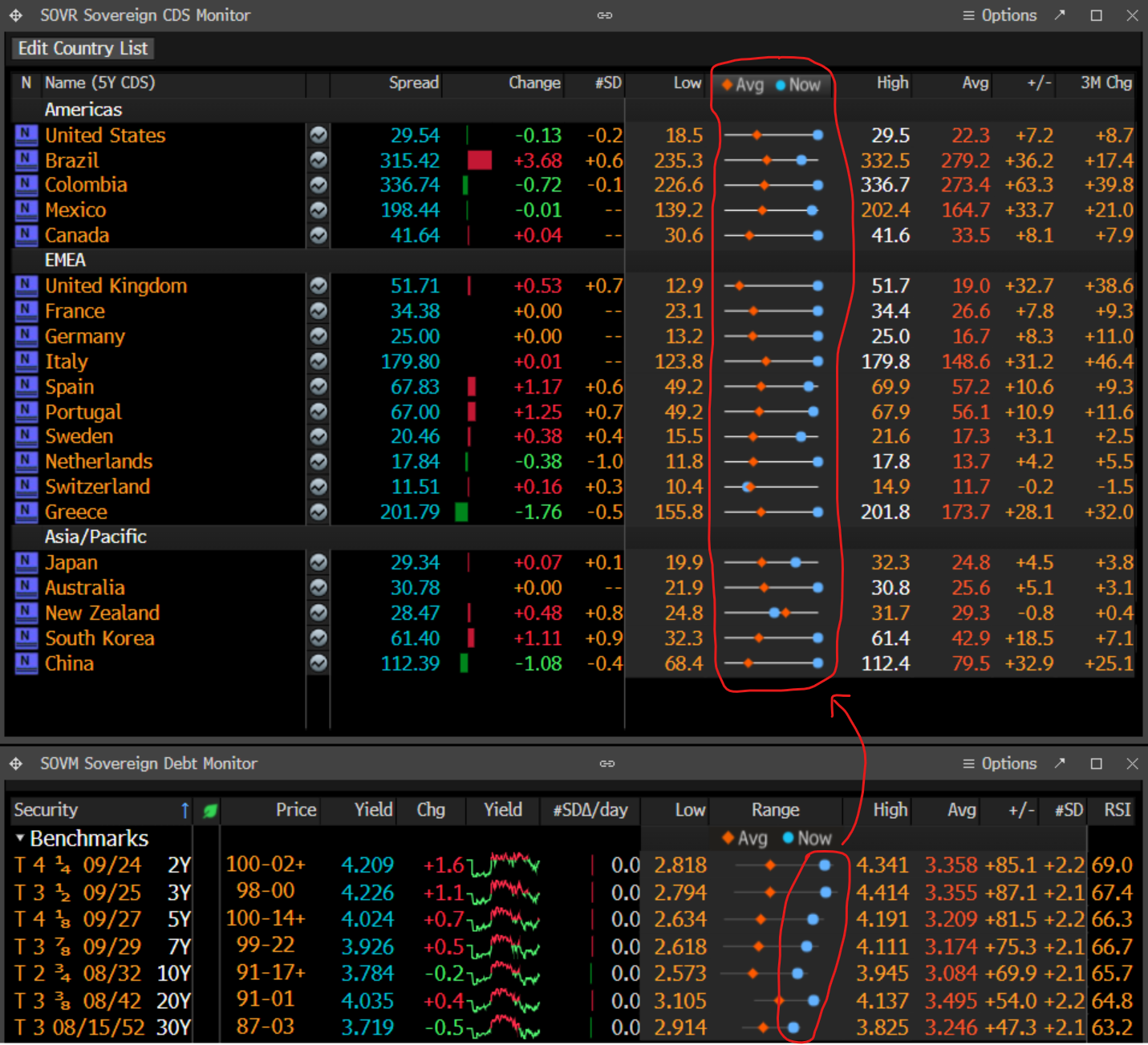Click 3Y yield sparkline chart
Screen dimensions: 1148x1045
504,892
